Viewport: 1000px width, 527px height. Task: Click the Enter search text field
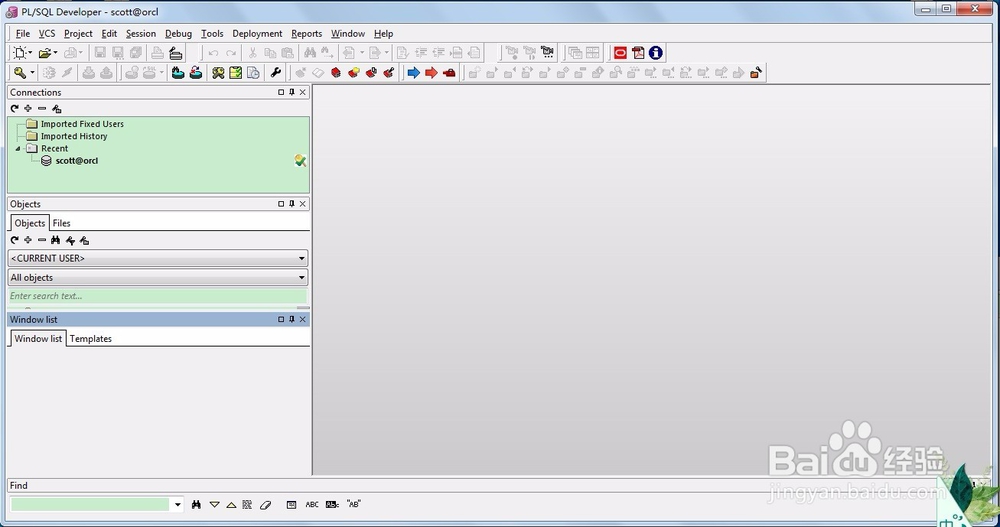tap(158, 296)
